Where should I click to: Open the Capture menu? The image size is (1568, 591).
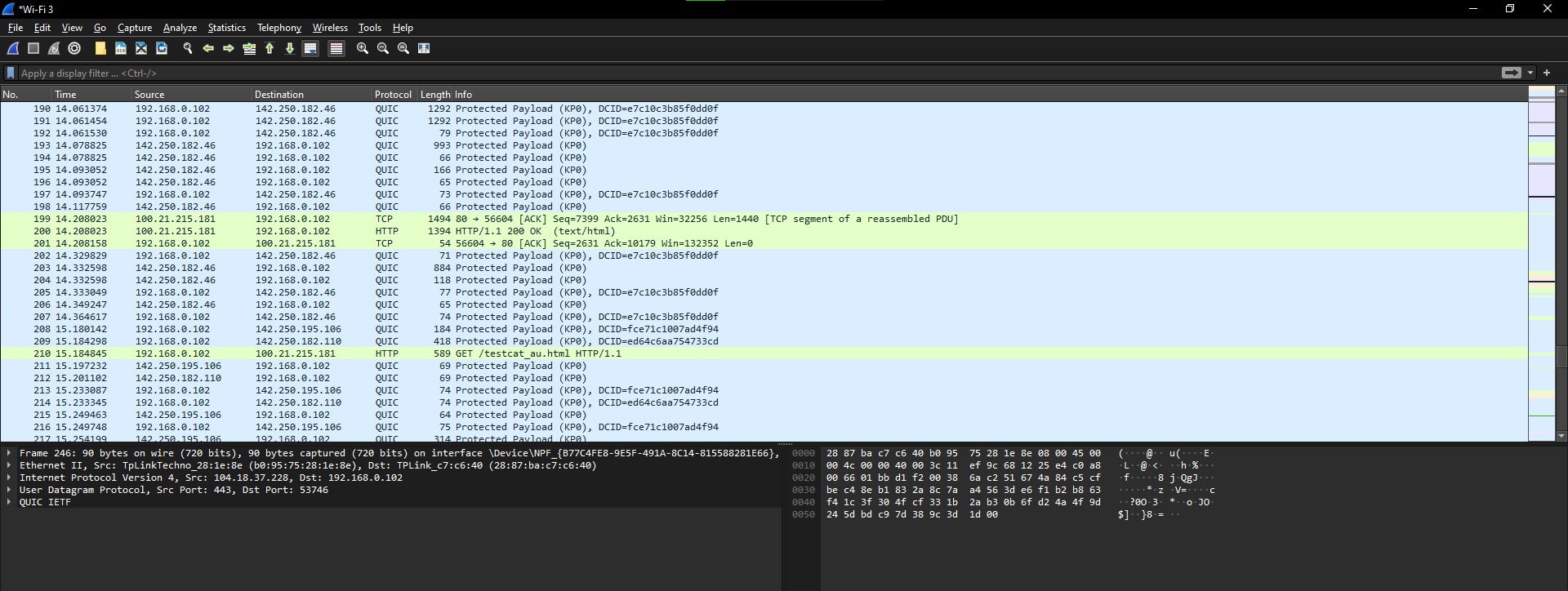tap(135, 28)
